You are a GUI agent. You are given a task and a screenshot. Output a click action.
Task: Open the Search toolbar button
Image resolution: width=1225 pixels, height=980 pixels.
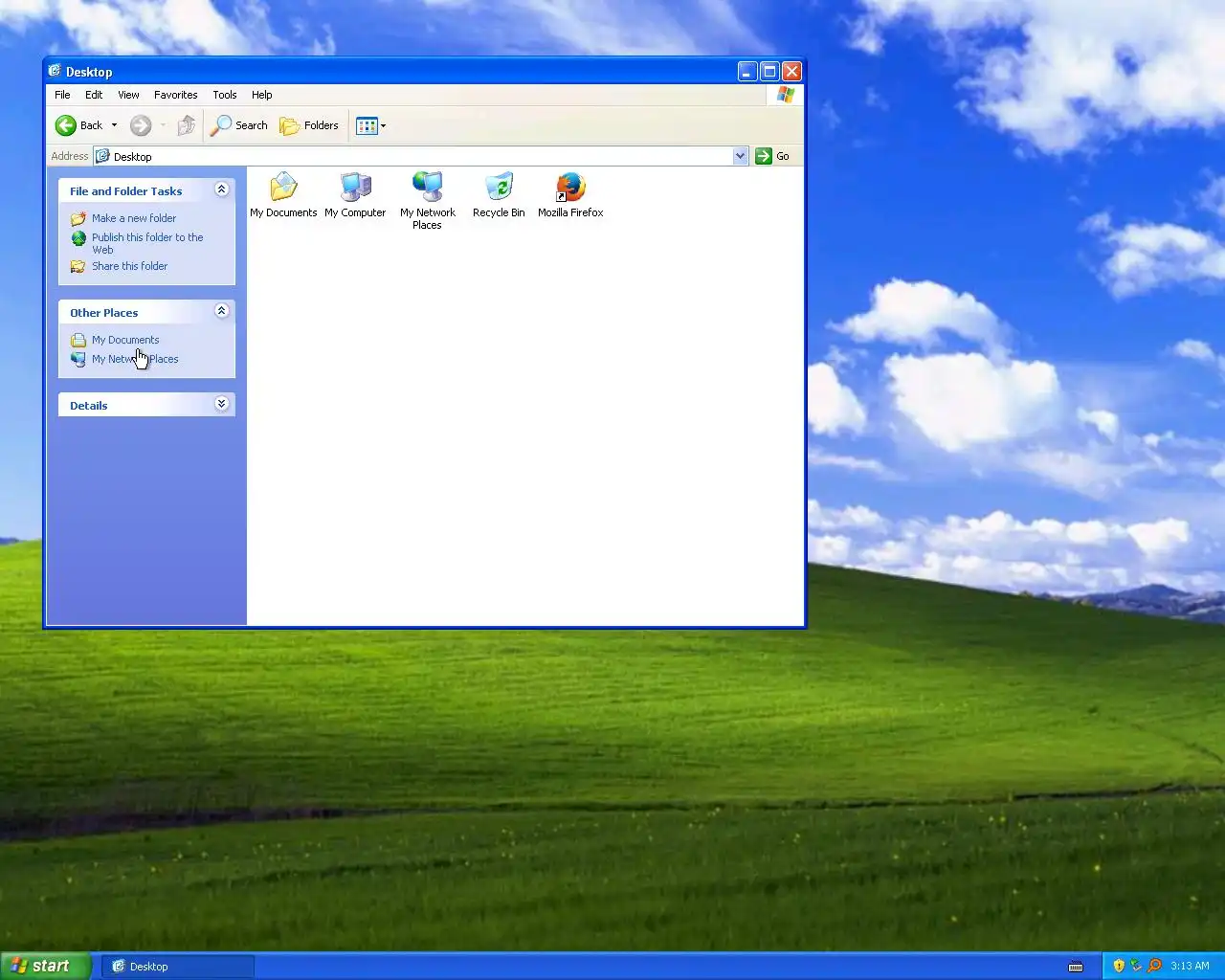tap(239, 125)
